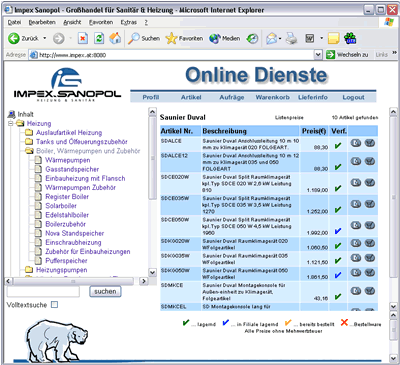Screen dimensions: 400x365
Task: Expand the Links toolbar chevron
Action: [x=395, y=53]
